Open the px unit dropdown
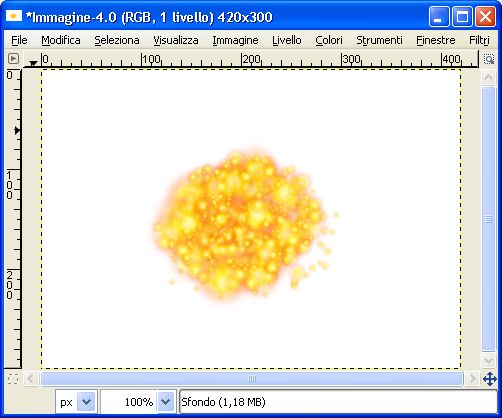The image size is (502, 418). 76,402
